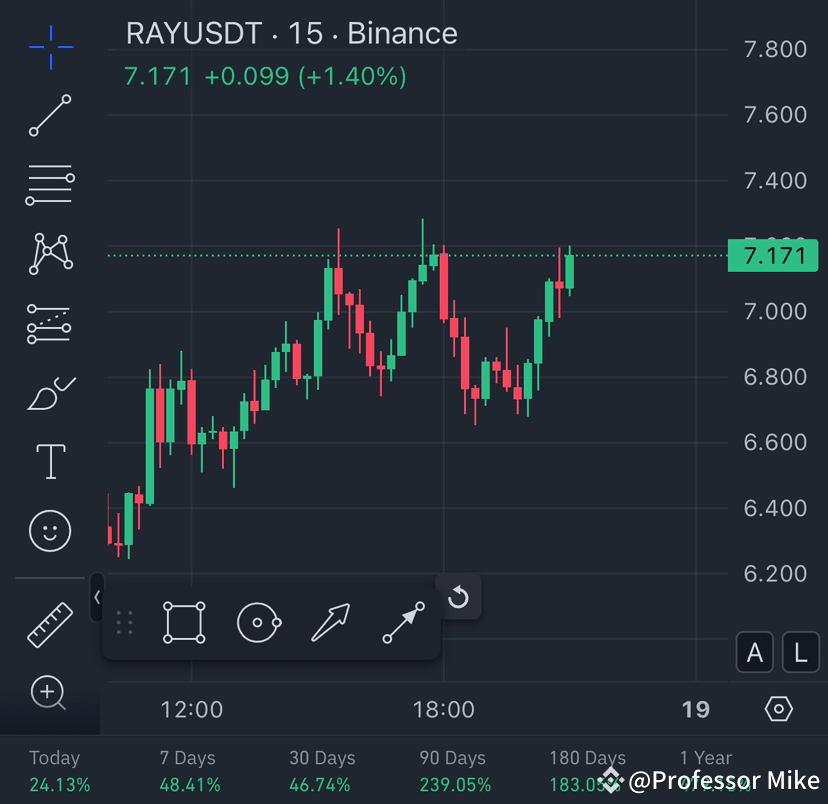This screenshot has width=828, height=804.
Task: Collapse the floating drawing toolbar
Action: click(x=95, y=596)
